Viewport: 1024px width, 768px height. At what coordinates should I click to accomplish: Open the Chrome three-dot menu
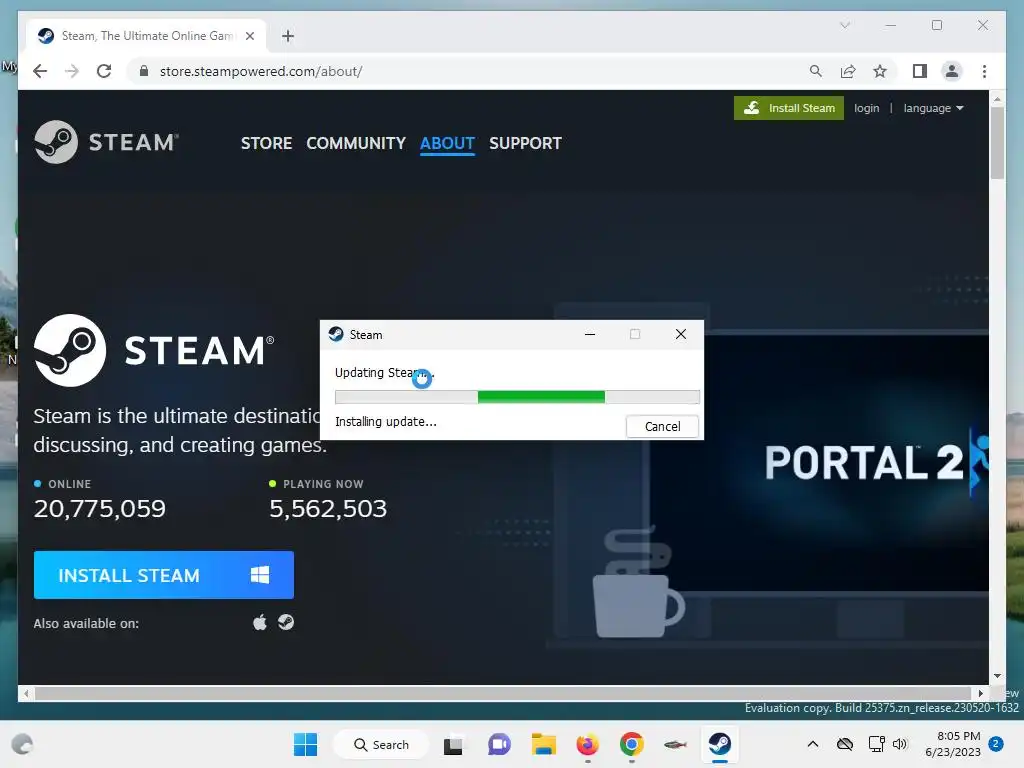click(x=984, y=71)
